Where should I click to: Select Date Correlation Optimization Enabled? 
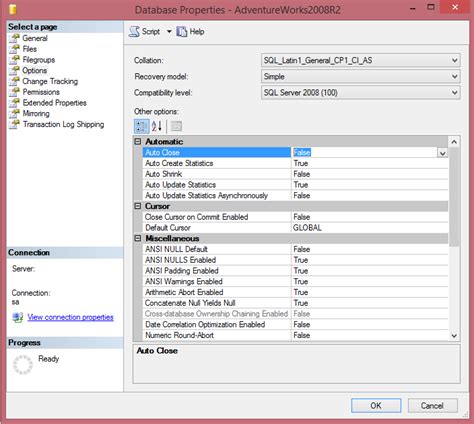pos(295,325)
